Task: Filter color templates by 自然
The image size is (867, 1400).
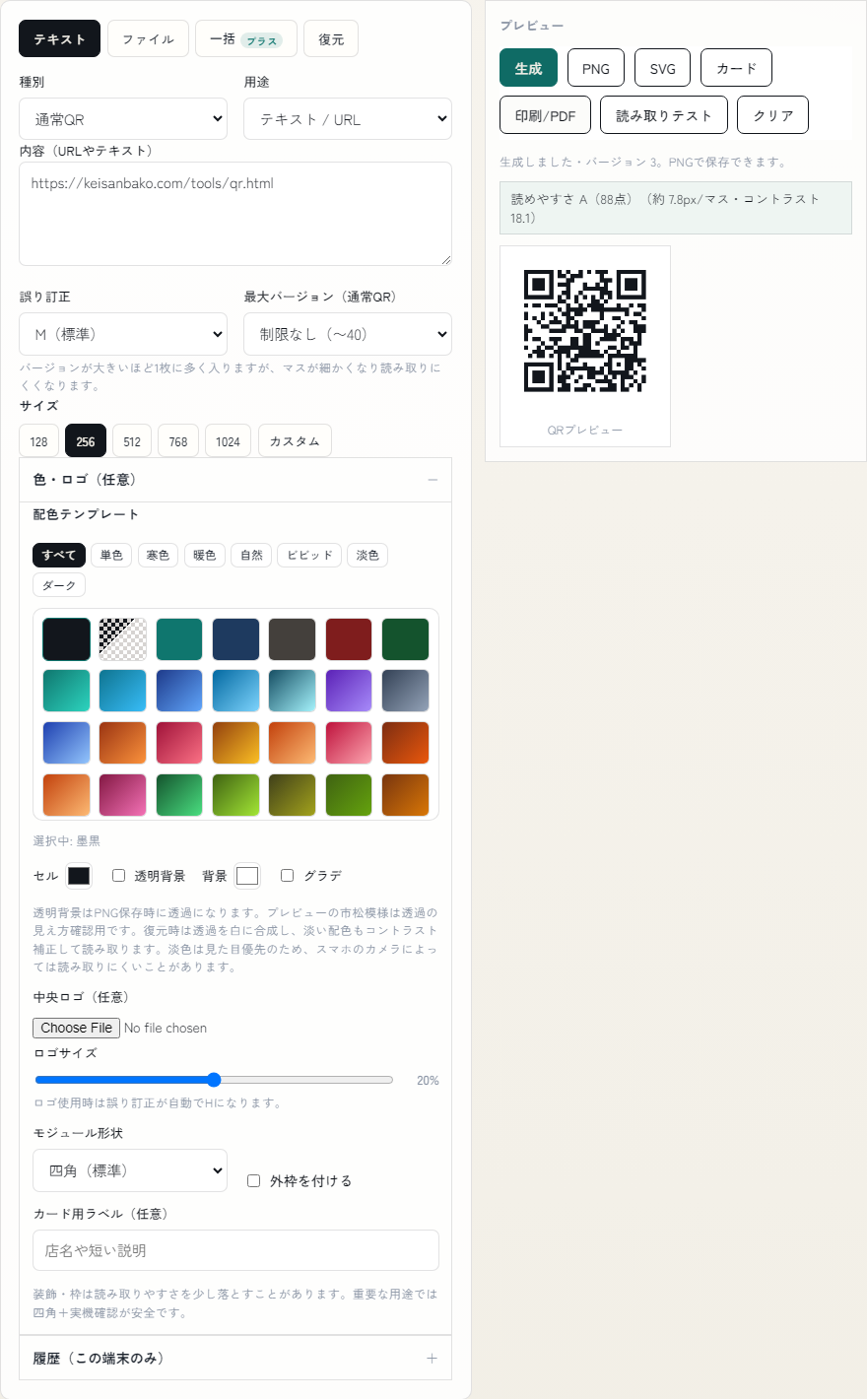Action: (x=251, y=555)
